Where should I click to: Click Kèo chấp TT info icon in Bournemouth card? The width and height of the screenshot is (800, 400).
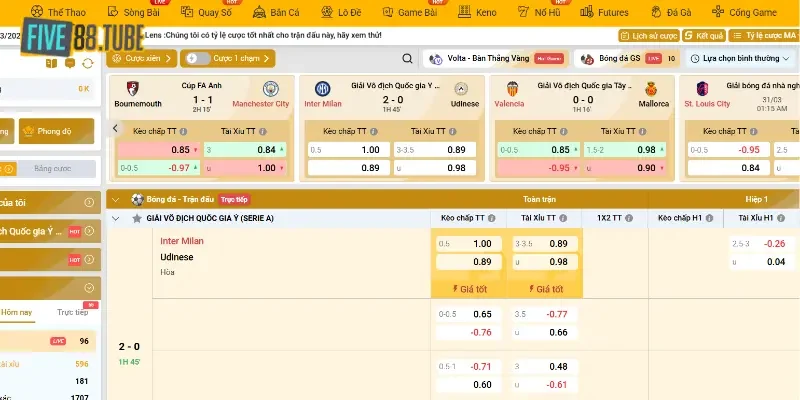pyautogui.click(x=183, y=131)
